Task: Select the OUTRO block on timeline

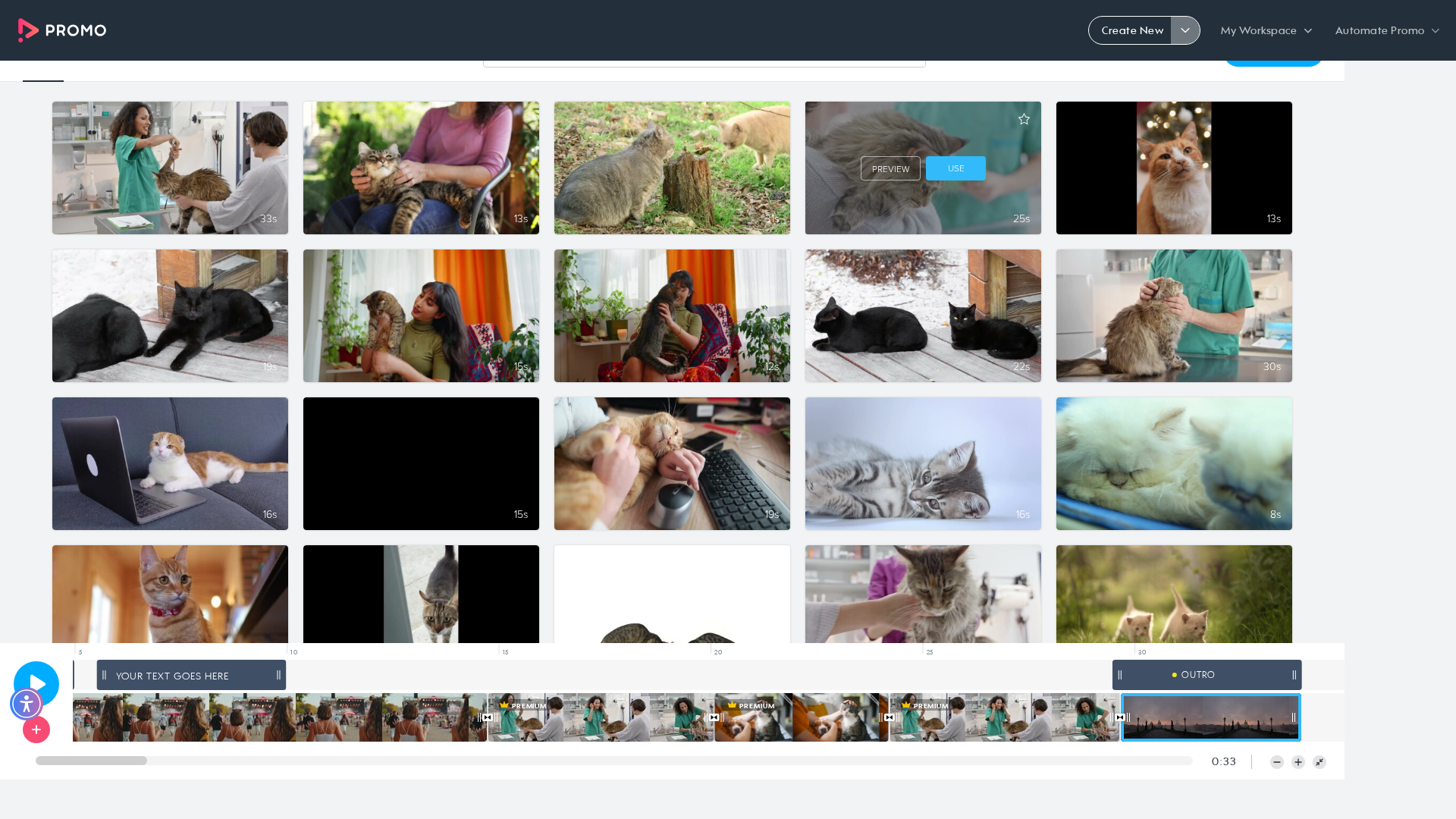Action: point(1207,675)
